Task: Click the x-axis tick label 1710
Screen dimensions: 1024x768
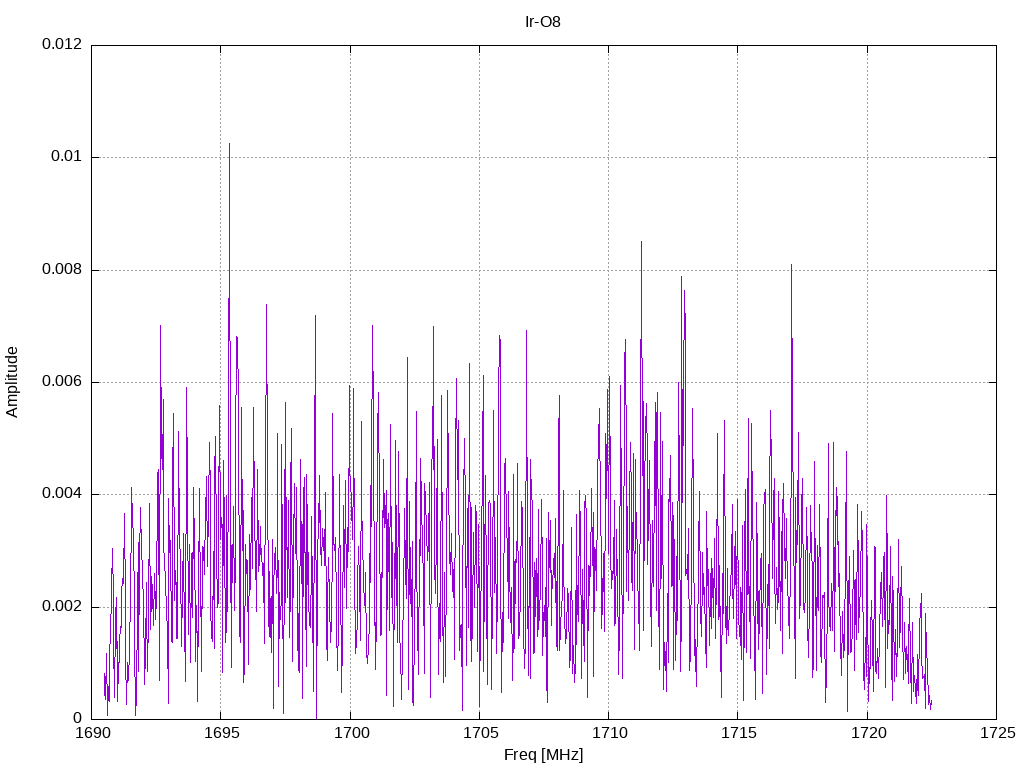Action: click(x=609, y=733)
